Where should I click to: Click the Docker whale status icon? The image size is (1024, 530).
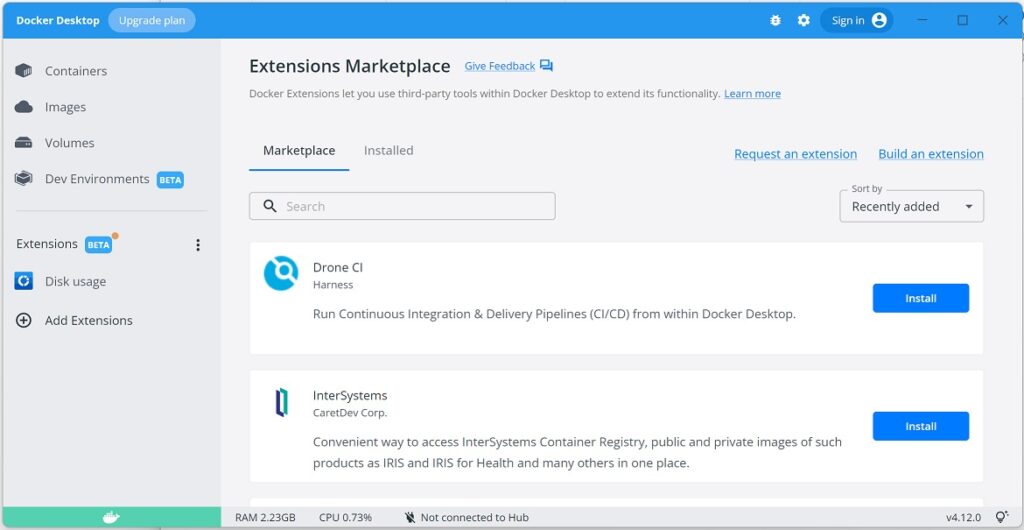112,518
